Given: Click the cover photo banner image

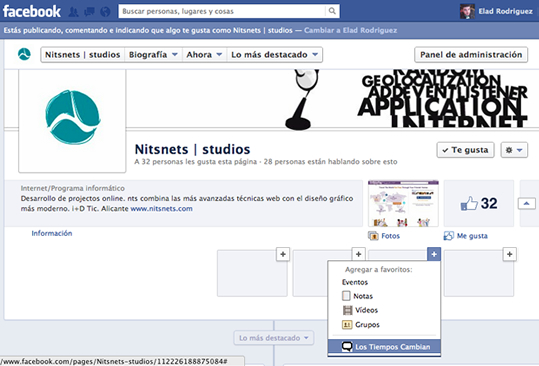Looking at the screenshot, I should pyautogui.click(x=332, y=99).
